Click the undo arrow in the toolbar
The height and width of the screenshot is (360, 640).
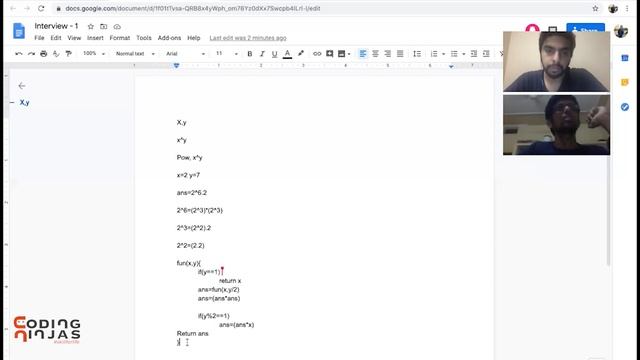coord(19,54)
